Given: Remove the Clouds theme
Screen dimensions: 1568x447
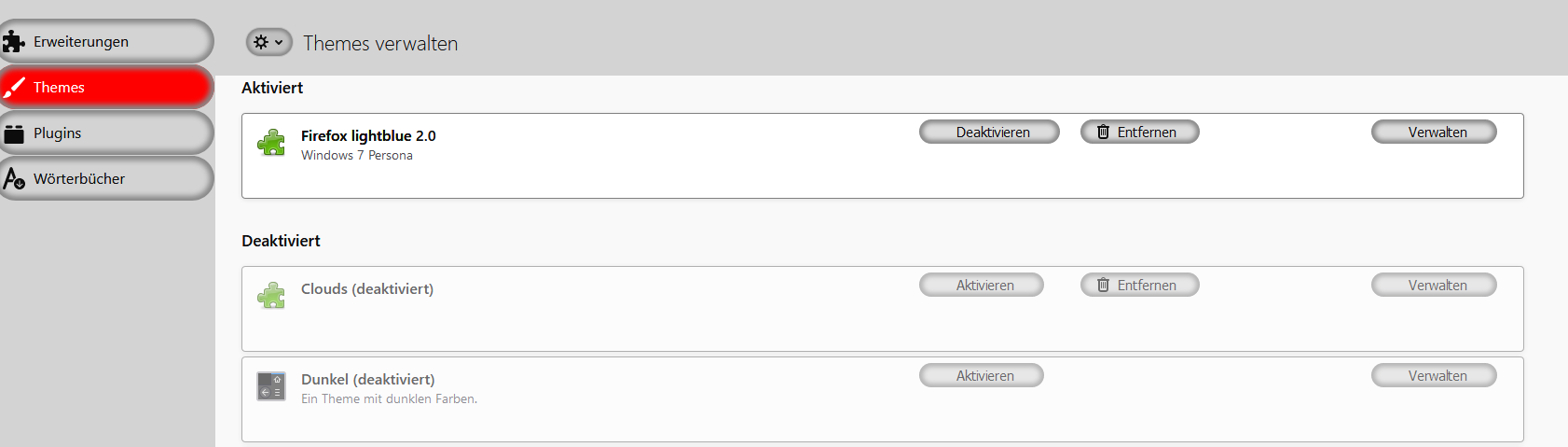Looking at the screenshot, I should [x=1139, y=286].
